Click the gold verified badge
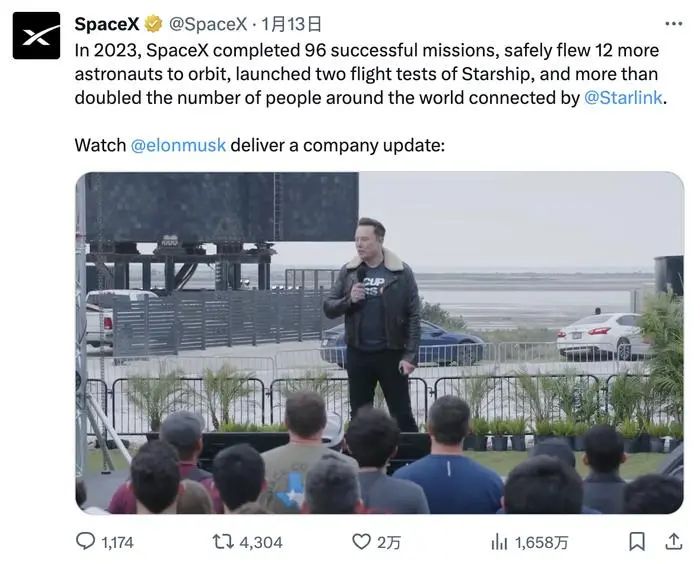Image resolution: width=700 pixels, height=564 pixels. pyautogui.click(x=153, y=23)
